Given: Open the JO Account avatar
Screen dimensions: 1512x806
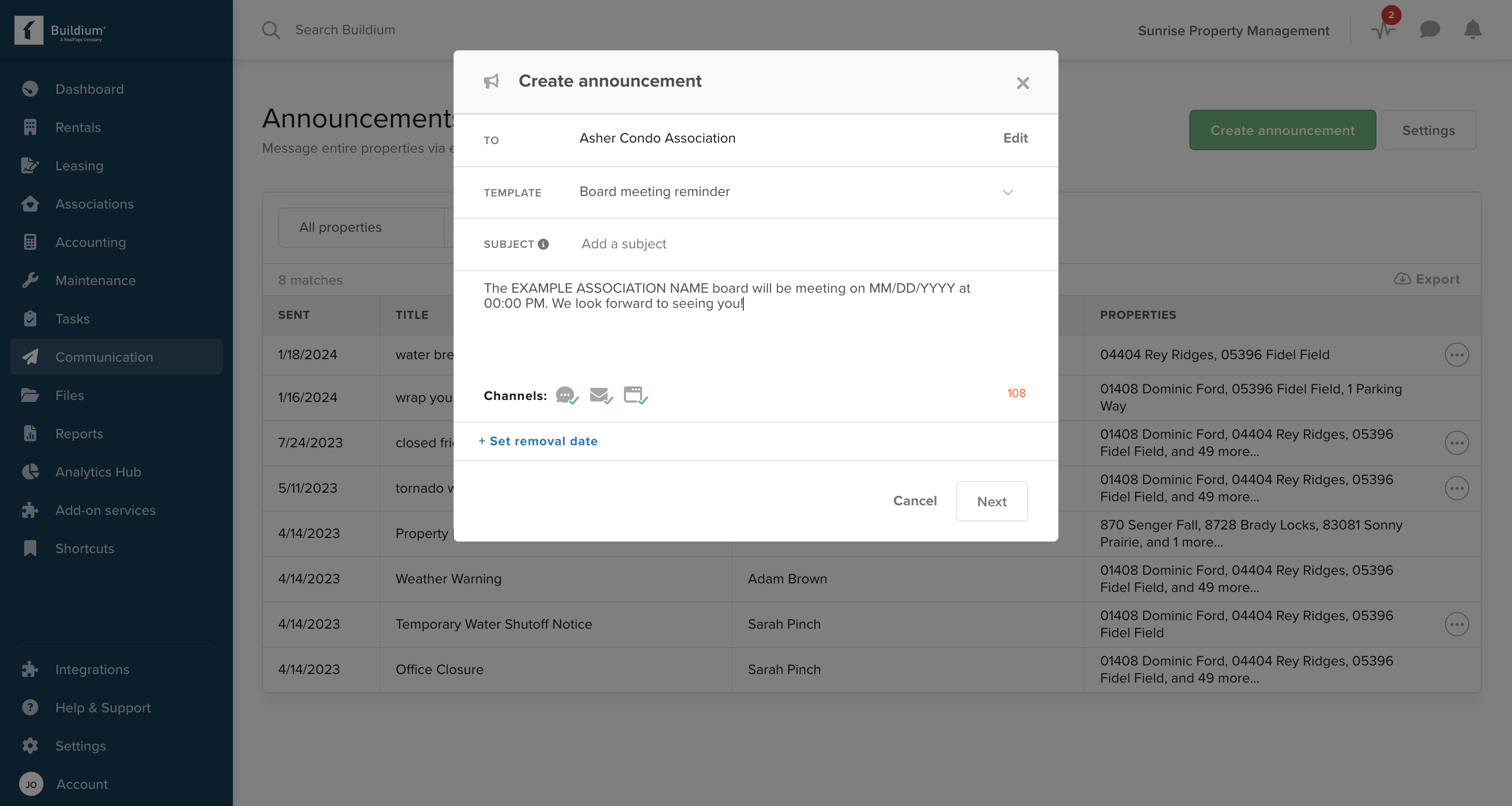Looking at the screenshot, I should click(31, 784).
